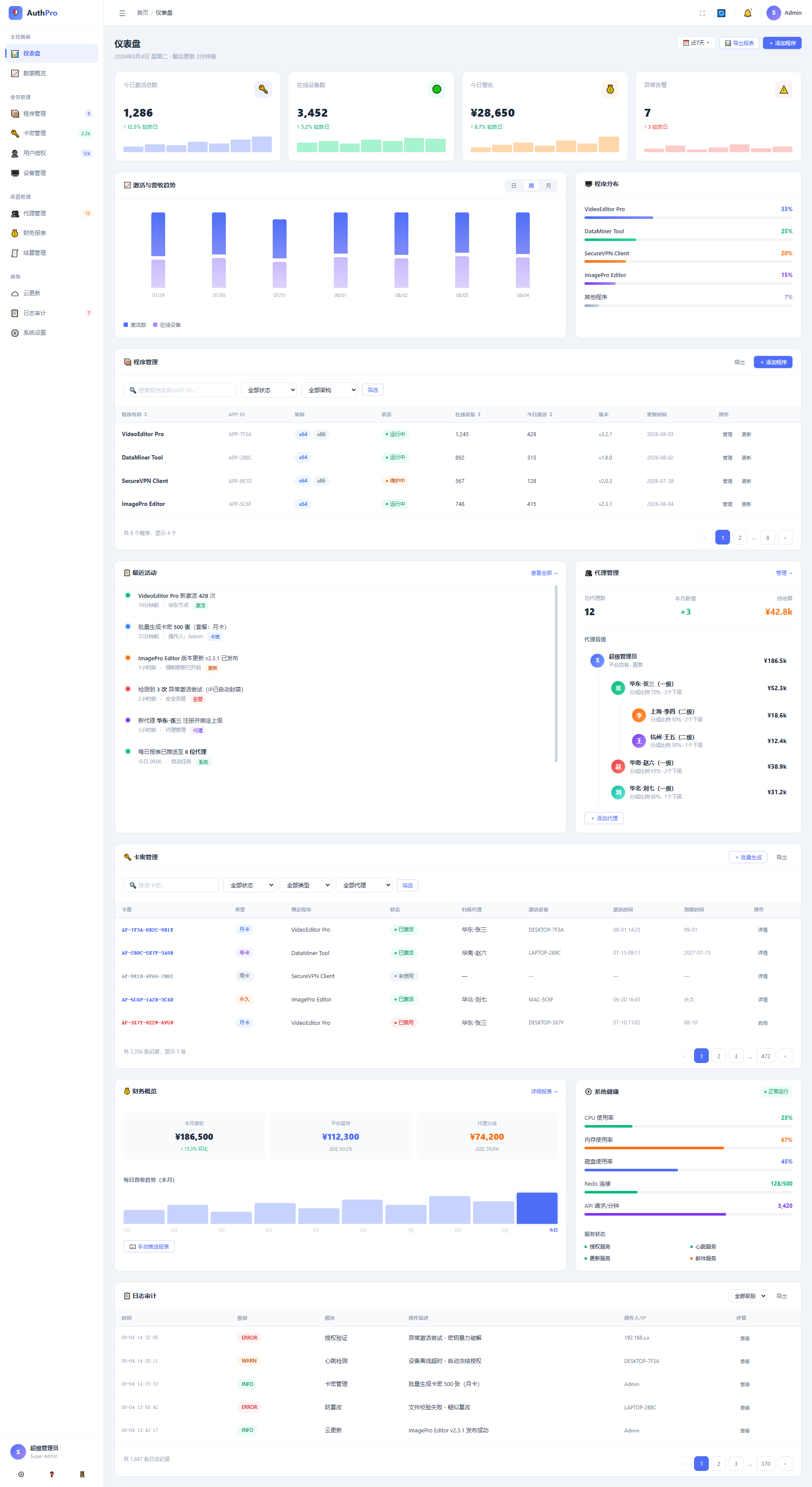
Task: Click the door logout icon in sidebar footer
Action: click(x=82, y=1474)
